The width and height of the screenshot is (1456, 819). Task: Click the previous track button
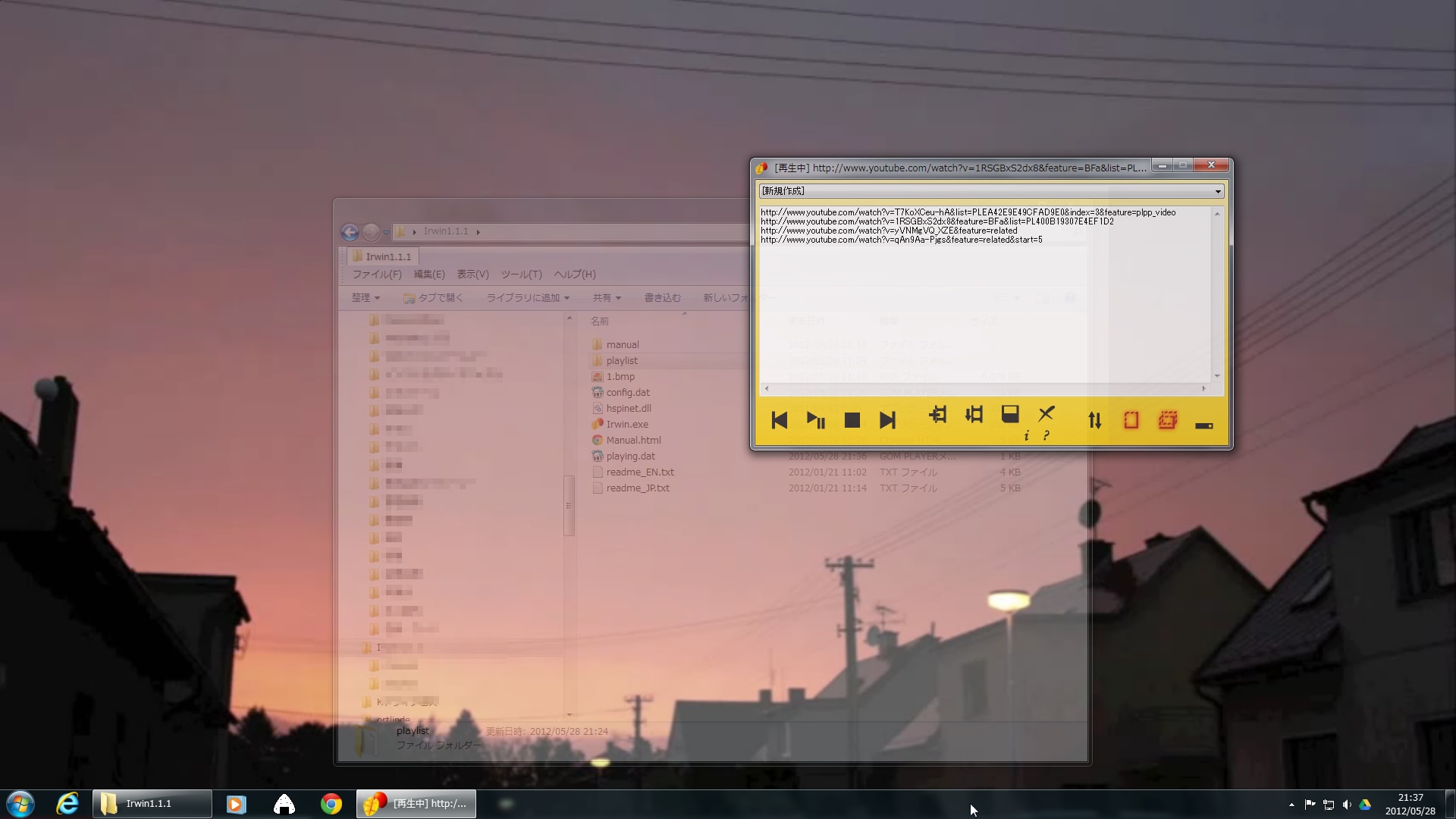click(x=779, y=420)
